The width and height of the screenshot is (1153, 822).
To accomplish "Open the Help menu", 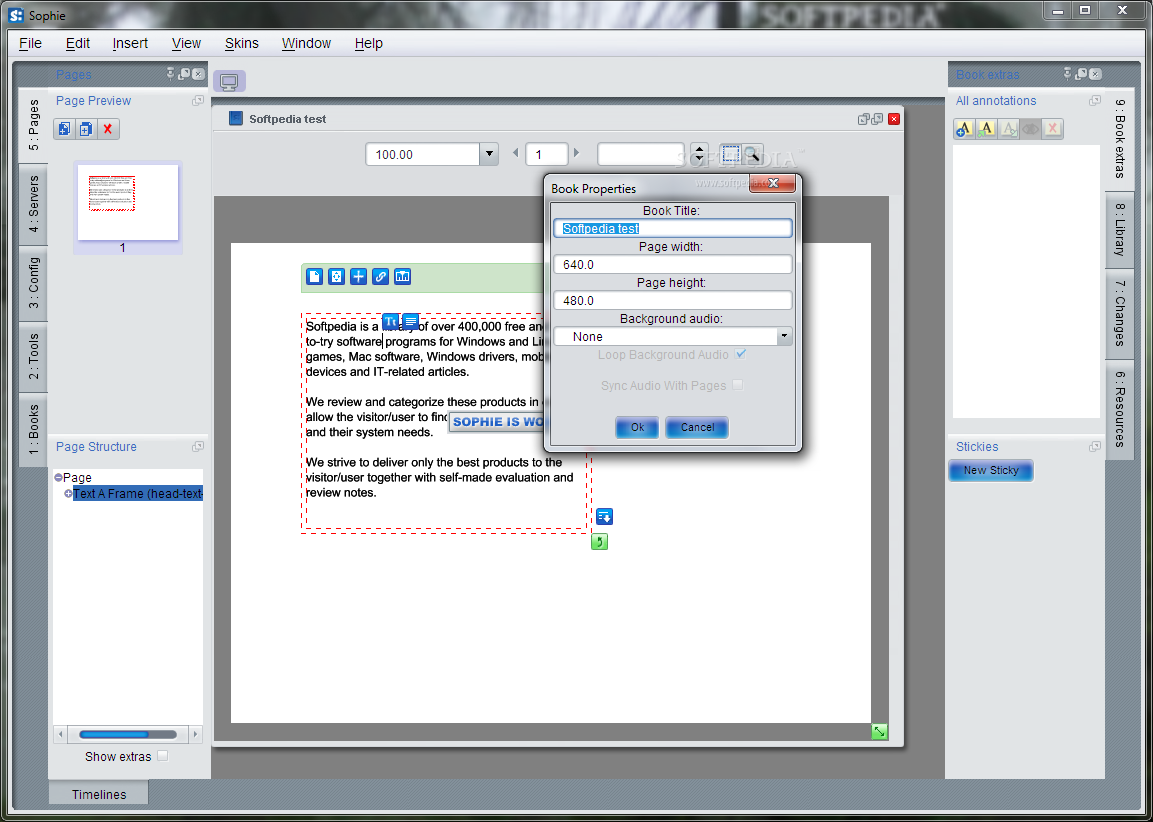I will click(x=368, y=43).
